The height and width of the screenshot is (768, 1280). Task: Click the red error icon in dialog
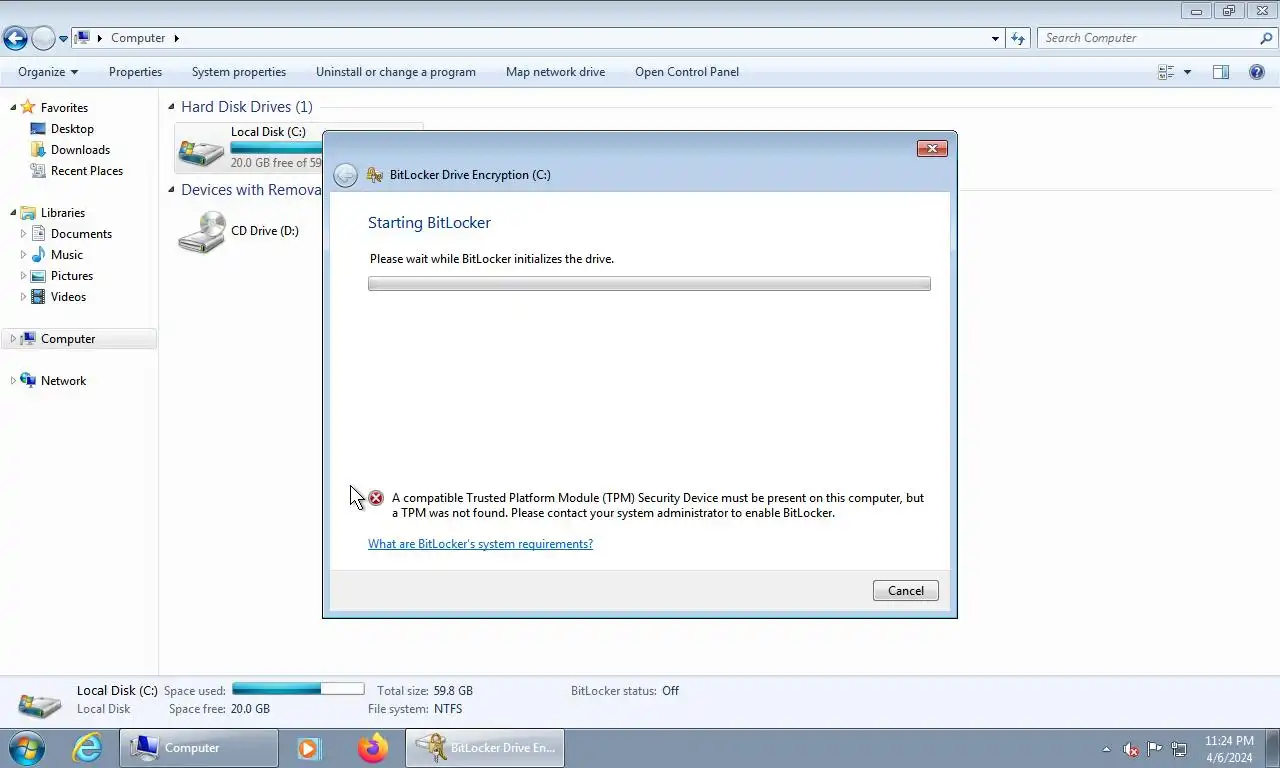376,498
